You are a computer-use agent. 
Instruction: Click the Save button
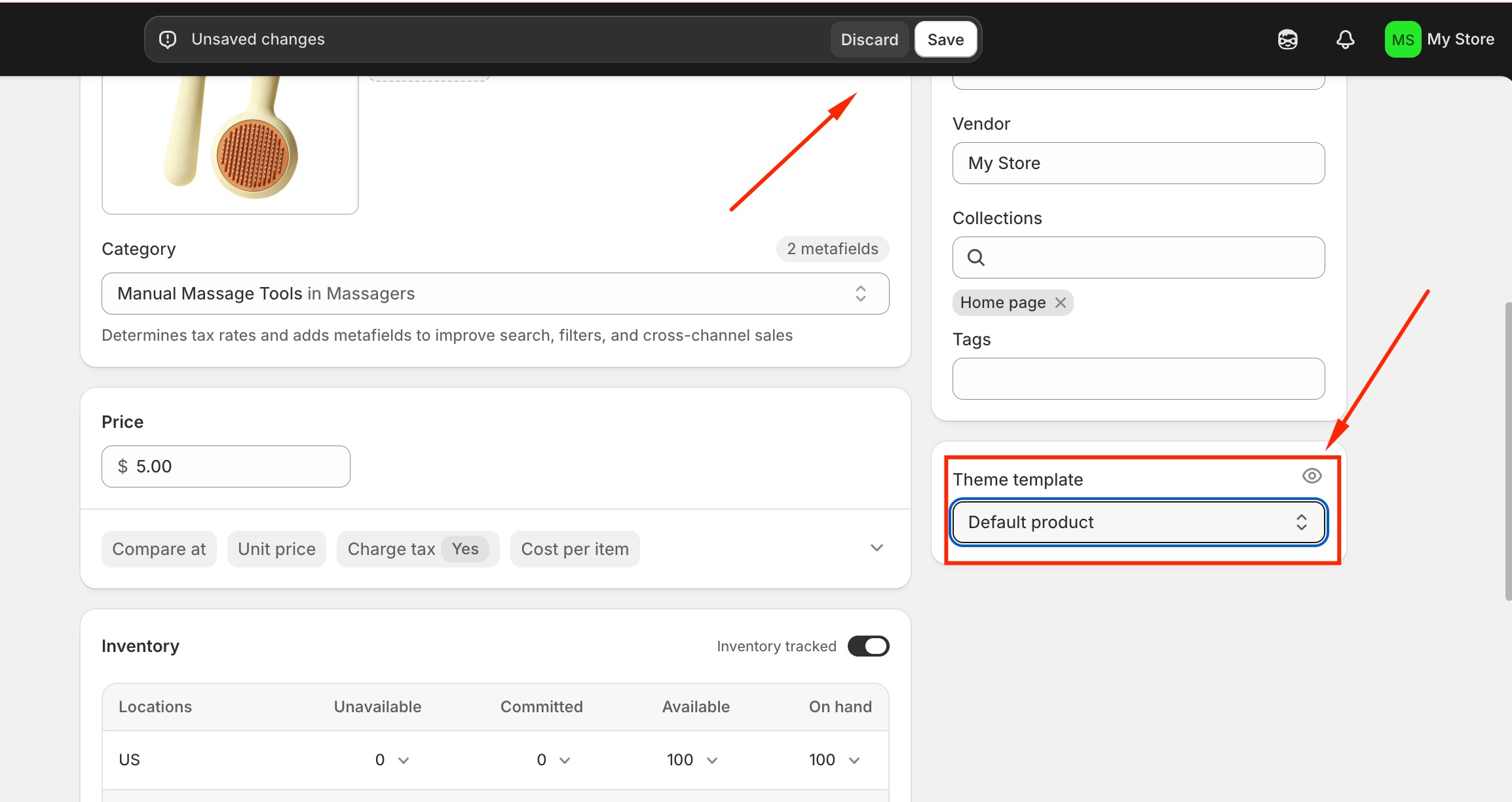945,39
